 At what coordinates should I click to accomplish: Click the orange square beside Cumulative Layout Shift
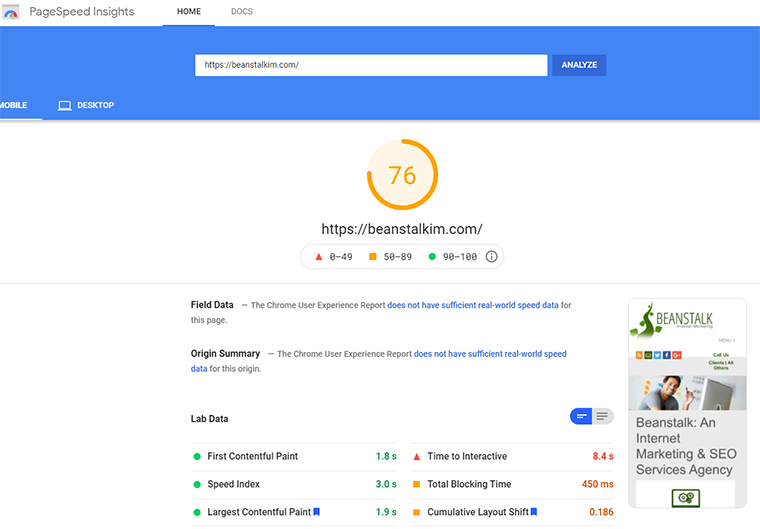click(416, 512)
